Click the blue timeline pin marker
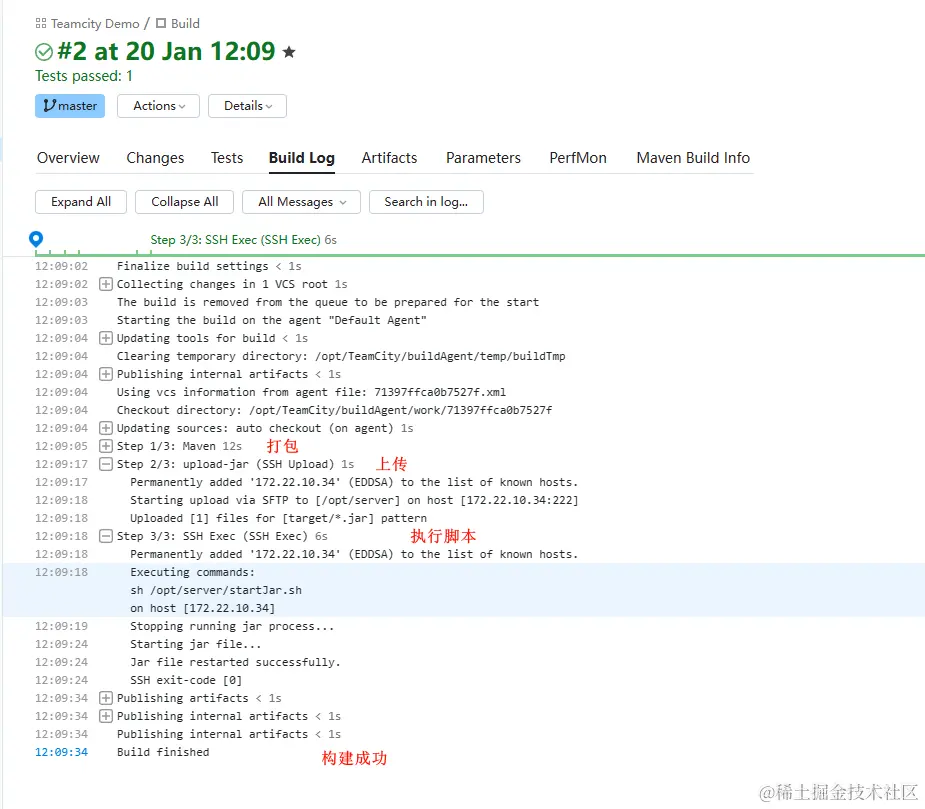925x809 pixels. pyautogui.click(x=36, y=239)
